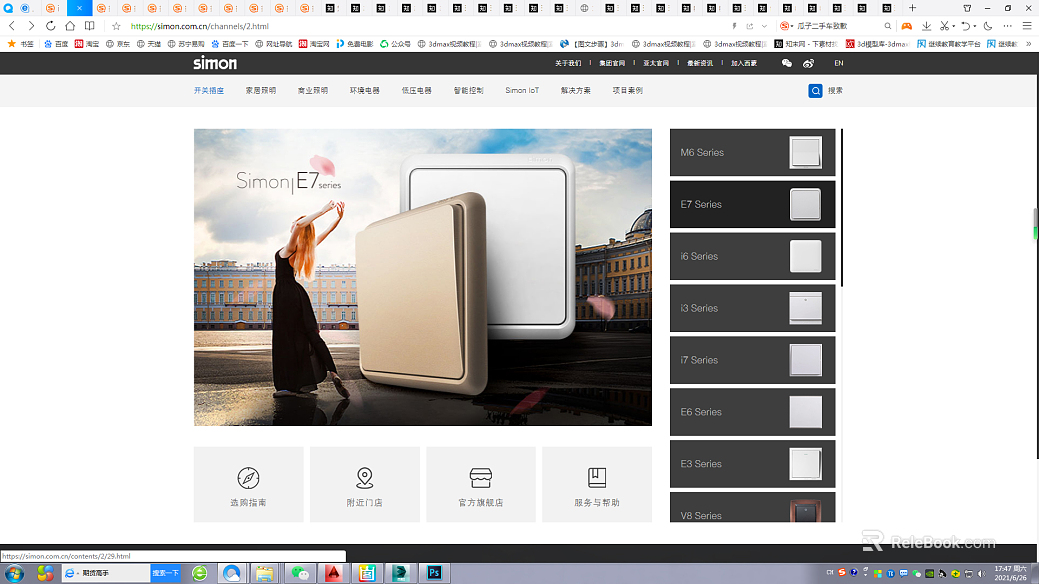This screenshot has height=584, width=1039.
Task: Open the 附近门店 location pin tile
Action: 364,484
